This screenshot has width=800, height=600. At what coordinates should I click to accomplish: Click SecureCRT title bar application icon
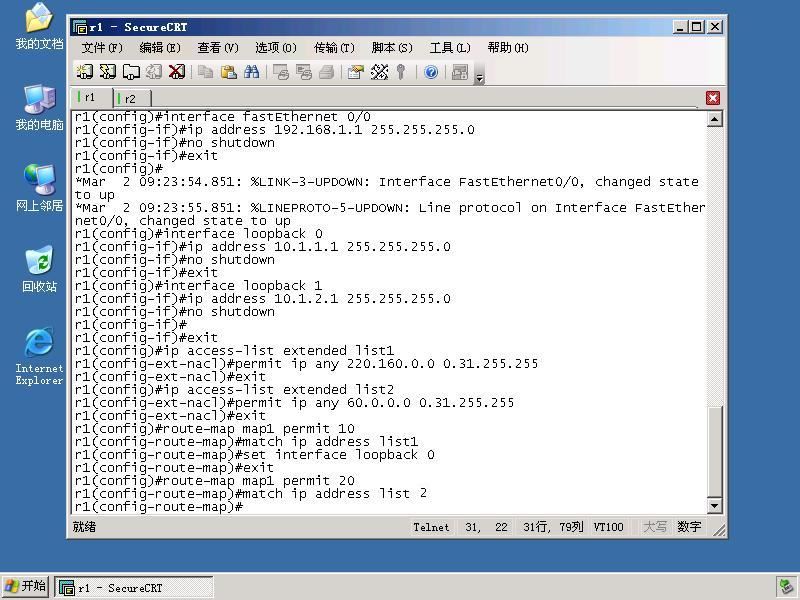point(80,27)
